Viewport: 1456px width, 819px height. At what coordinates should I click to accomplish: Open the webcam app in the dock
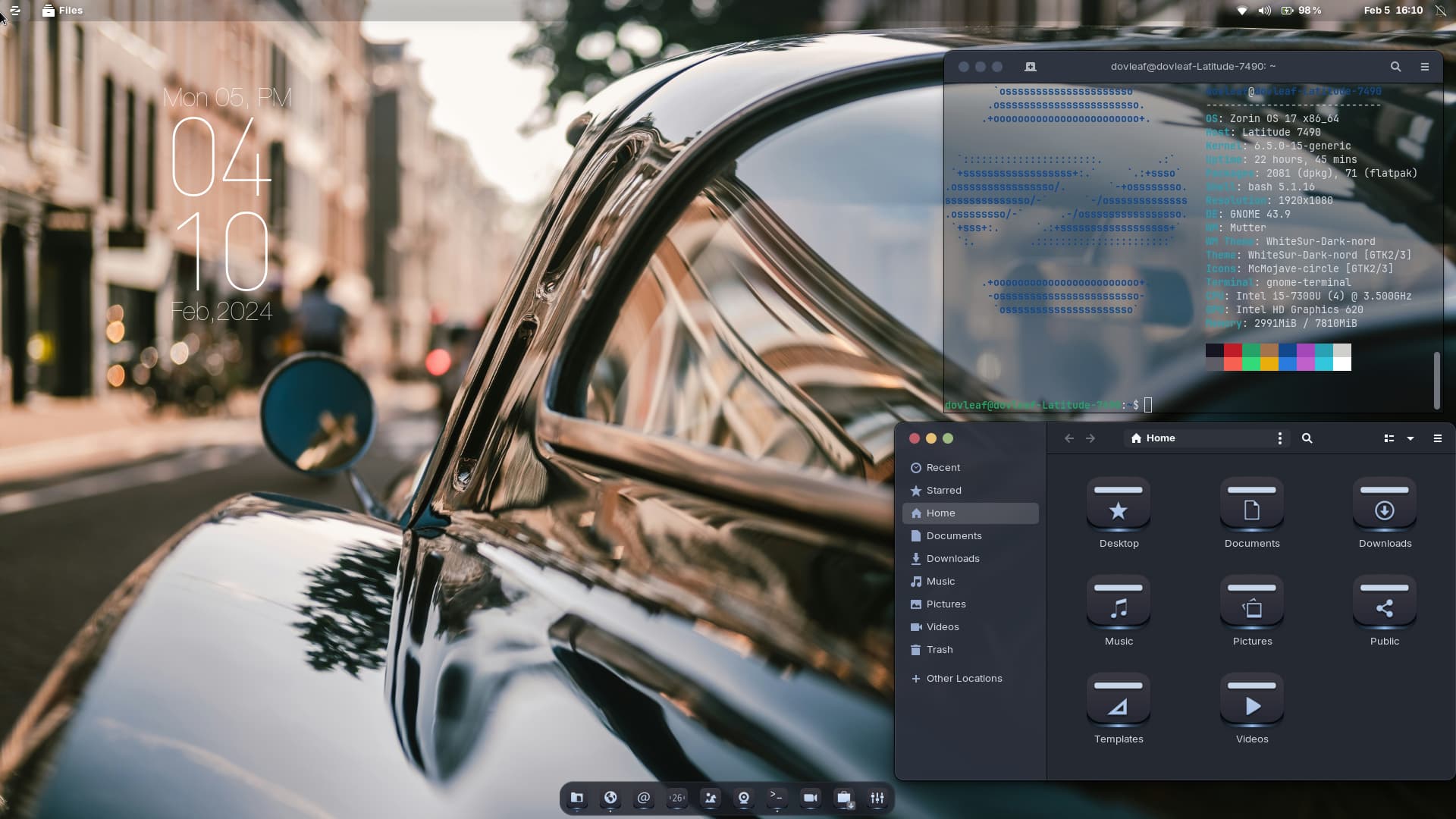point(744,798)
